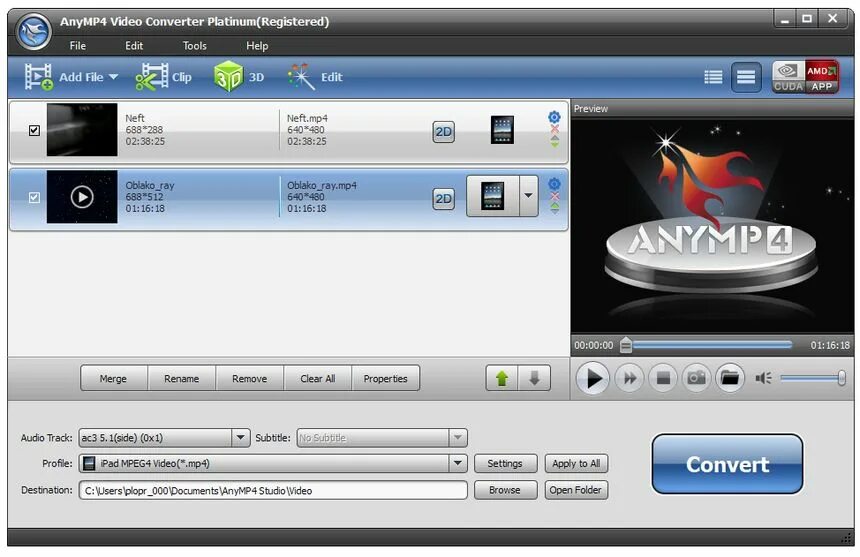Click the iPad profile icon for Neft

tap(502, 130)
